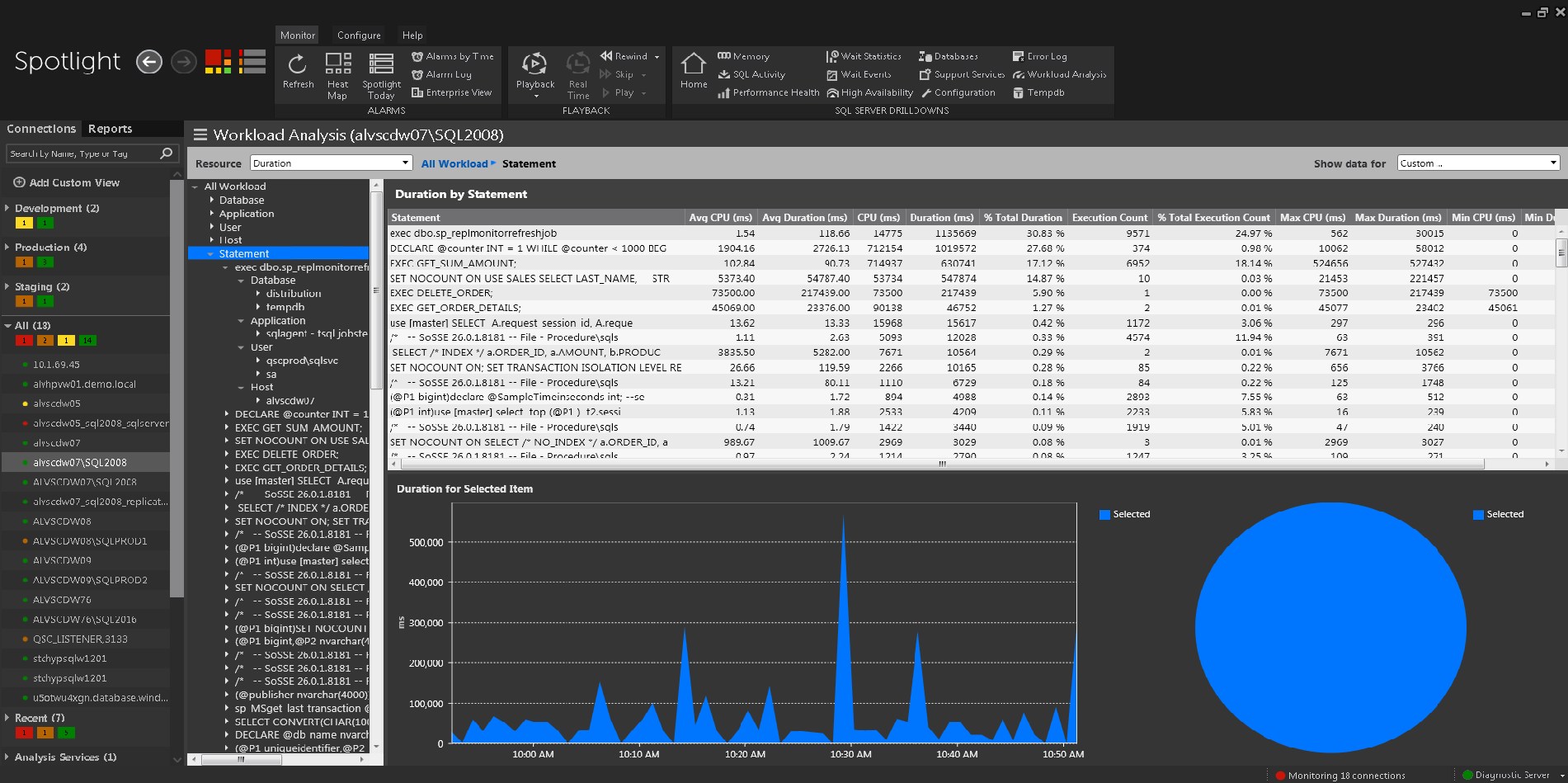
Task: Expand the Database node in workload tree
Action: (x=212, y=200)
